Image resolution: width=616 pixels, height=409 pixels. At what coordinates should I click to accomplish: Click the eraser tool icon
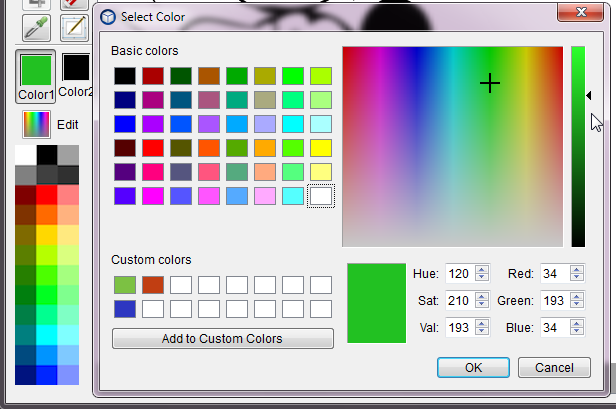(x=74, y=4)
